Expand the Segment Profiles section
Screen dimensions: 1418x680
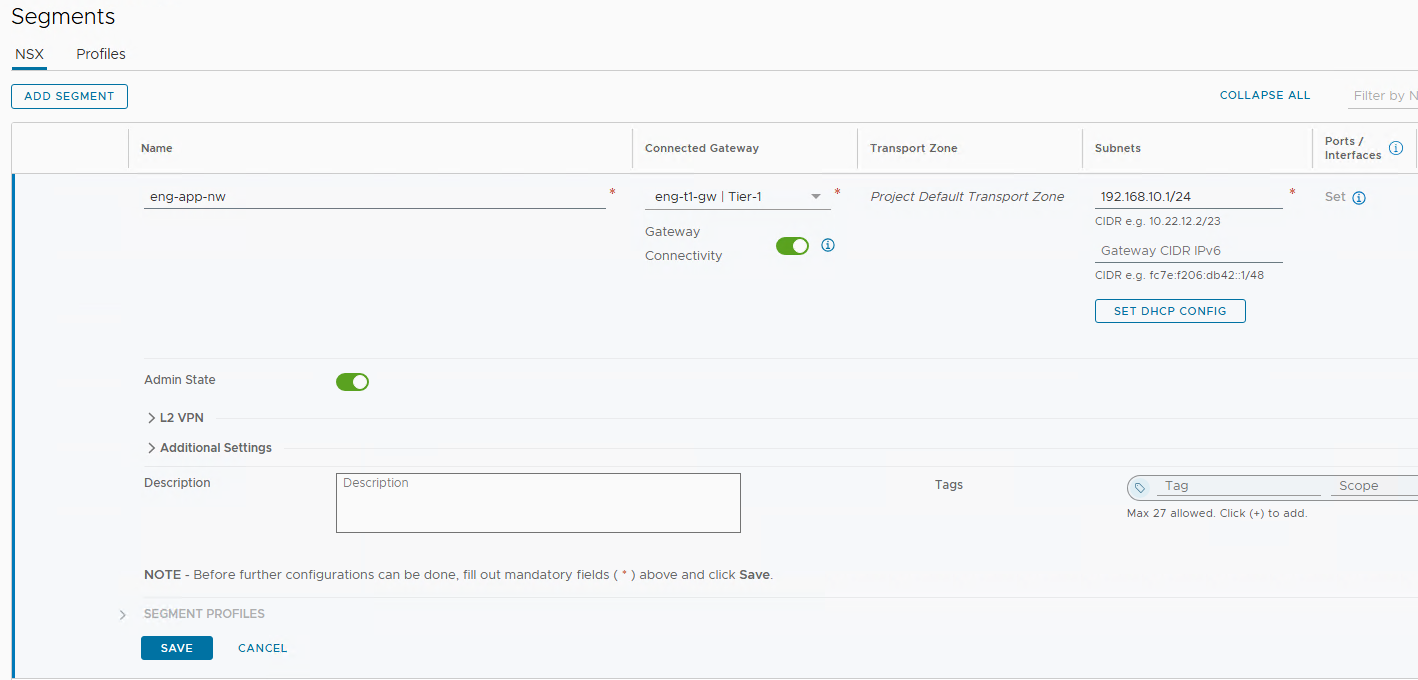tap(204, 614)
